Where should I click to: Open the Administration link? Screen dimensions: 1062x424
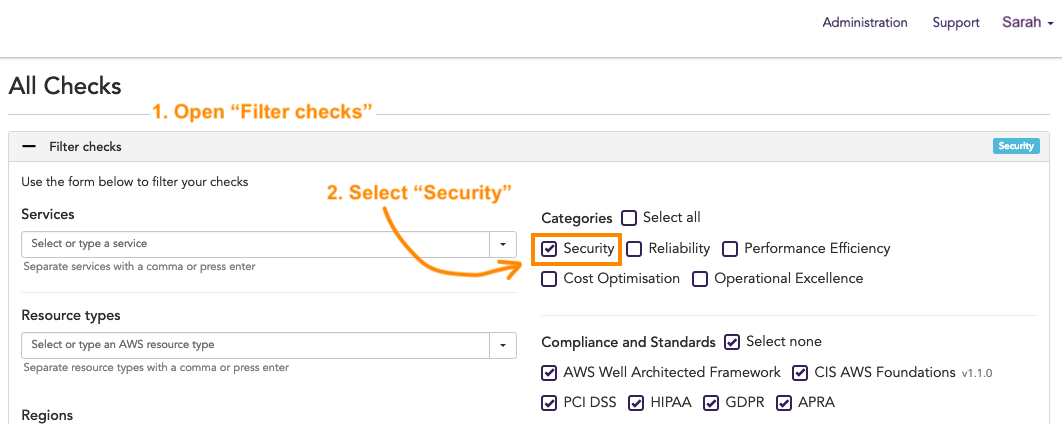point(865,22)
